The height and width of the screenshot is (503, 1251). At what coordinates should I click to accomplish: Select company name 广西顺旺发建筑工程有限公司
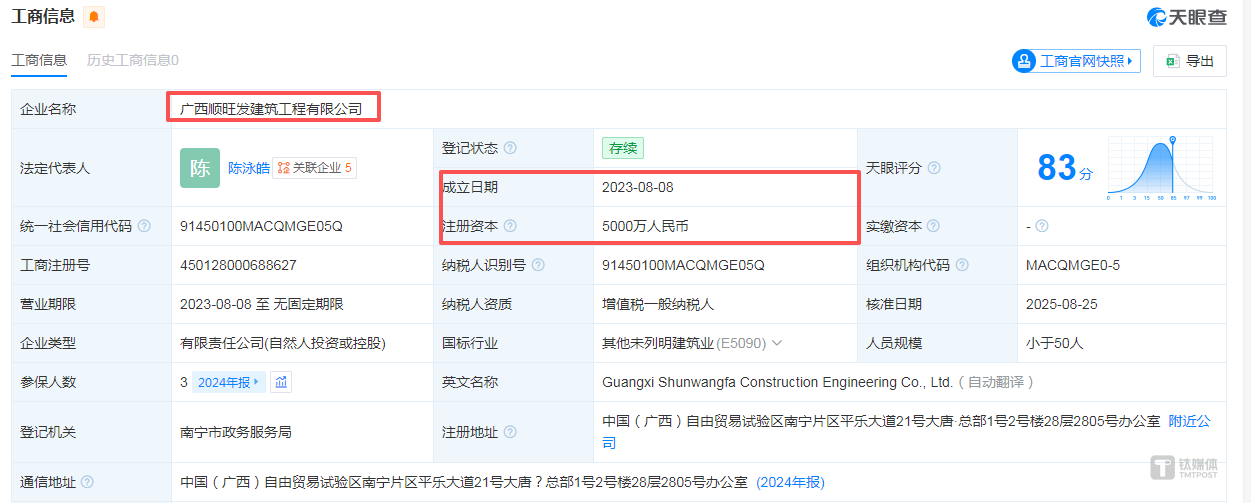[271, 108]
